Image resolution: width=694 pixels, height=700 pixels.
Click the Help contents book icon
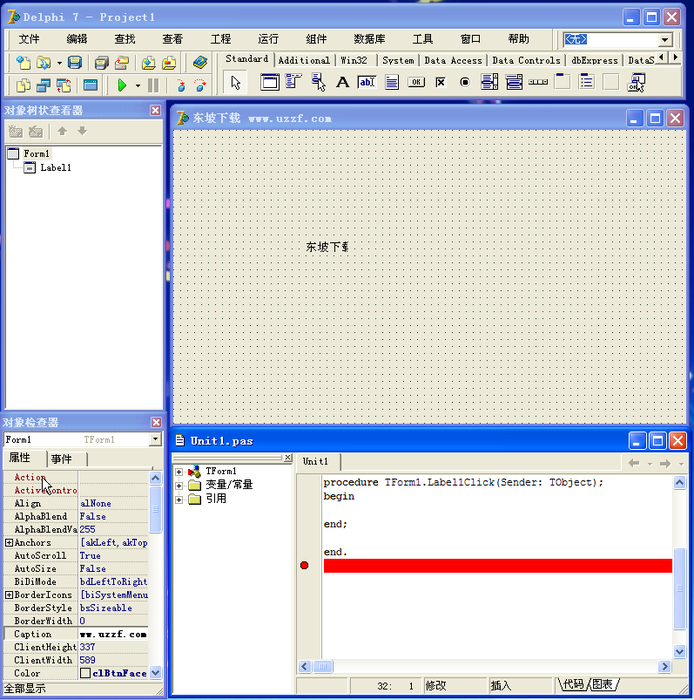click(x=200, y=63)
